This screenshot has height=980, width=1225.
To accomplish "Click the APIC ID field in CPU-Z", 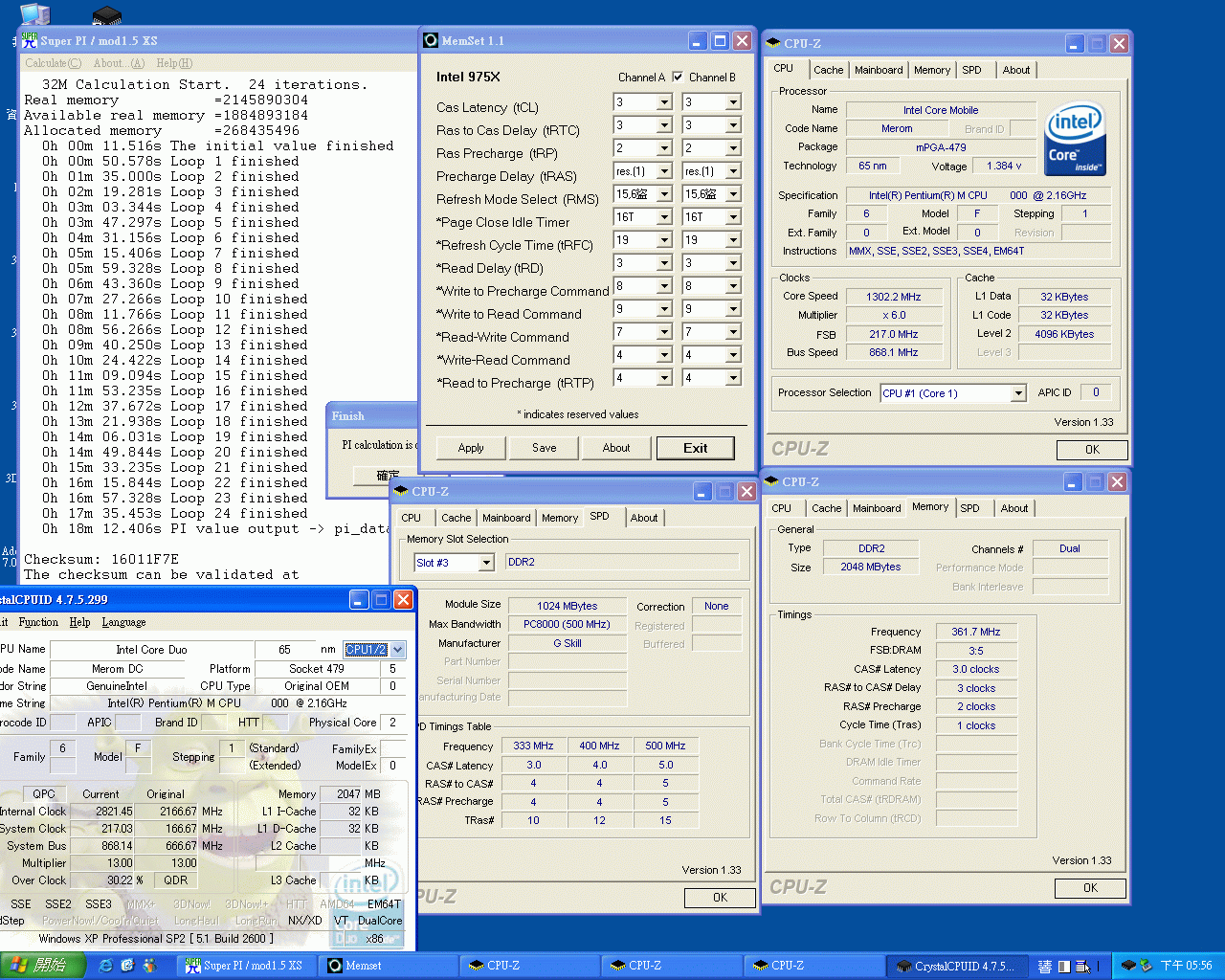I will pyautogui.click(x=1096, y=392).
